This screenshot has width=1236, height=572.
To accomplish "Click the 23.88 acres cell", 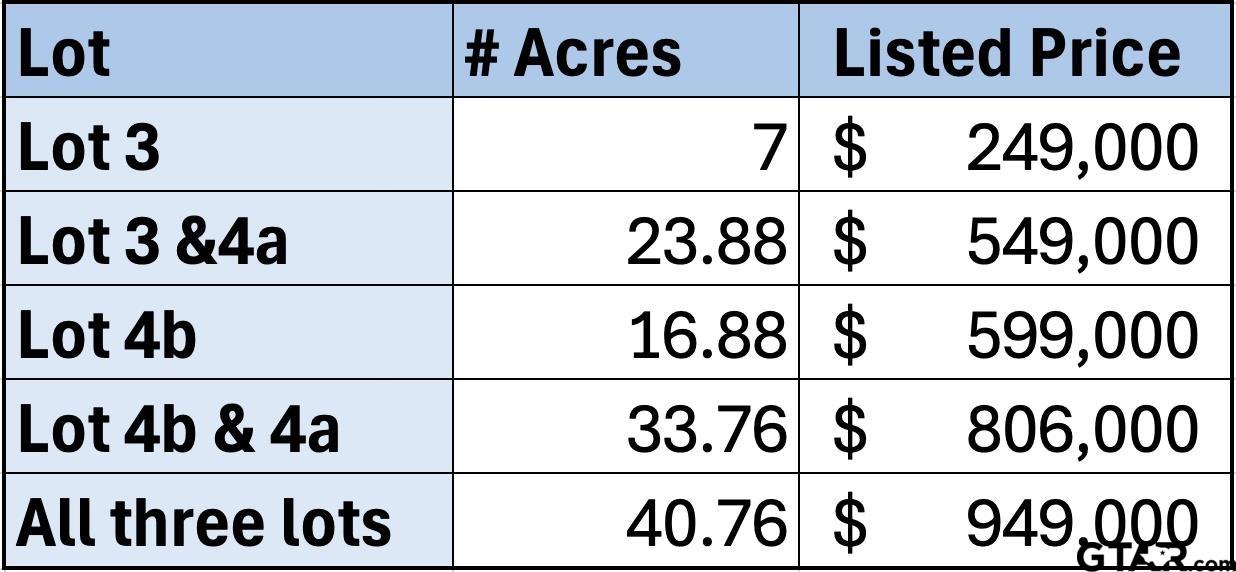I will (626, 239).
